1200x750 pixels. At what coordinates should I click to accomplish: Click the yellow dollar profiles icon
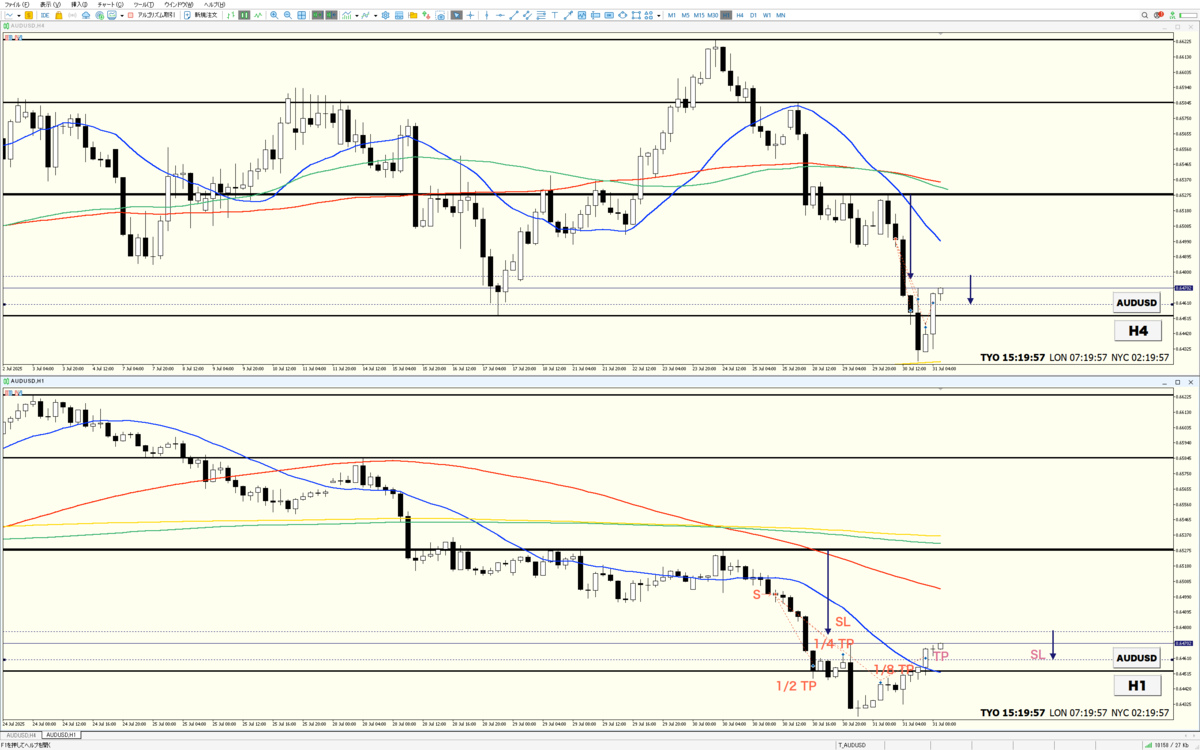tap(29, 15)
